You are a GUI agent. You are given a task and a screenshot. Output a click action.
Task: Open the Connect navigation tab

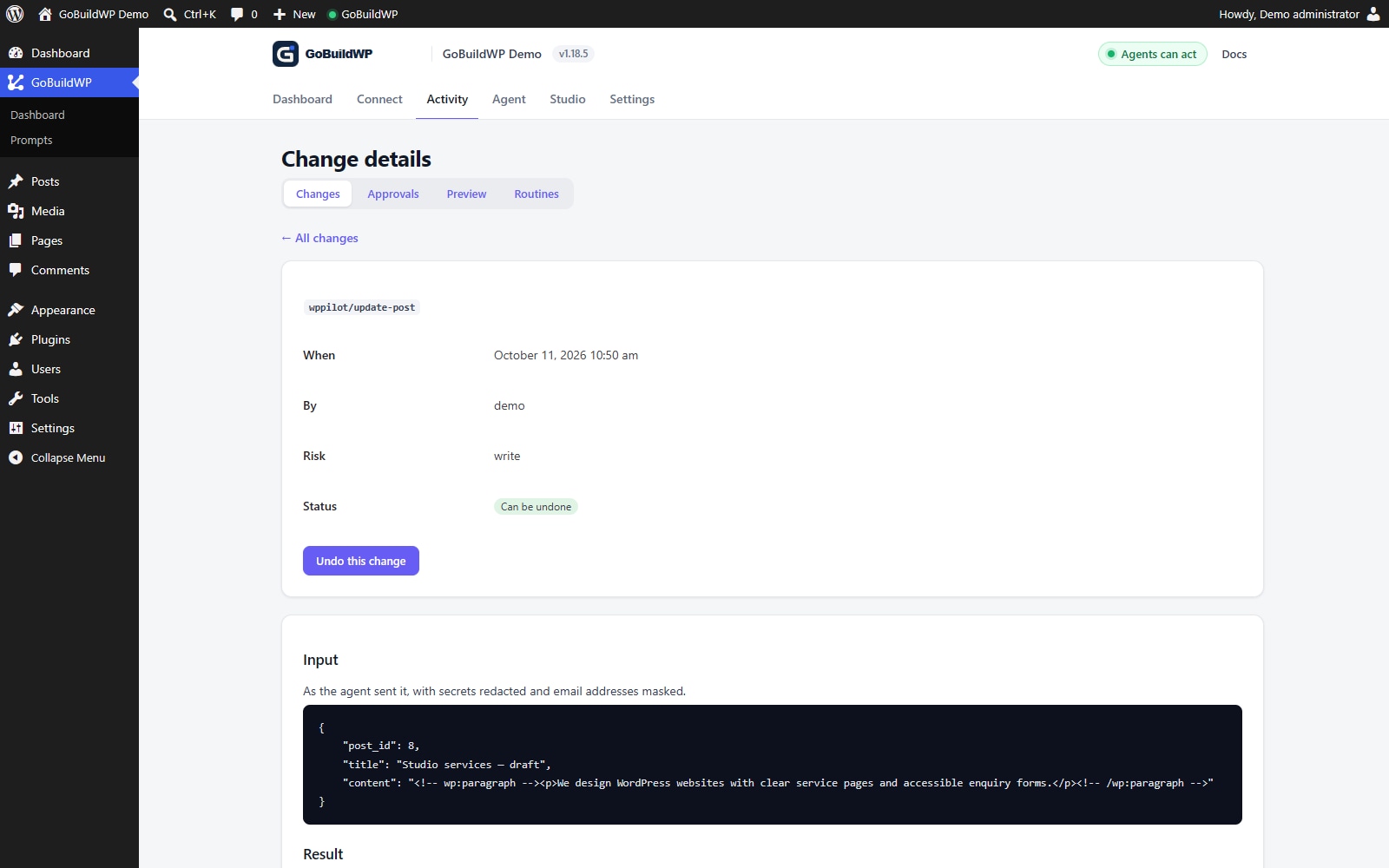point(379,99)
